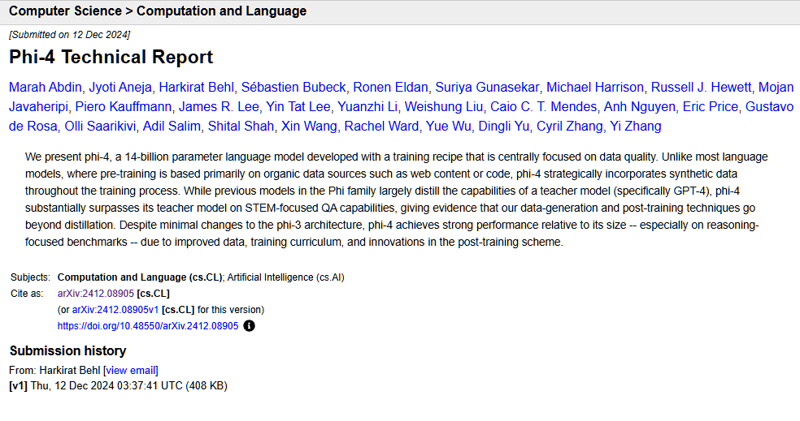Viewport: 800px width, 421px height.
Task: Open Suriya Gunasekar's author page
Action: (487, 87)
